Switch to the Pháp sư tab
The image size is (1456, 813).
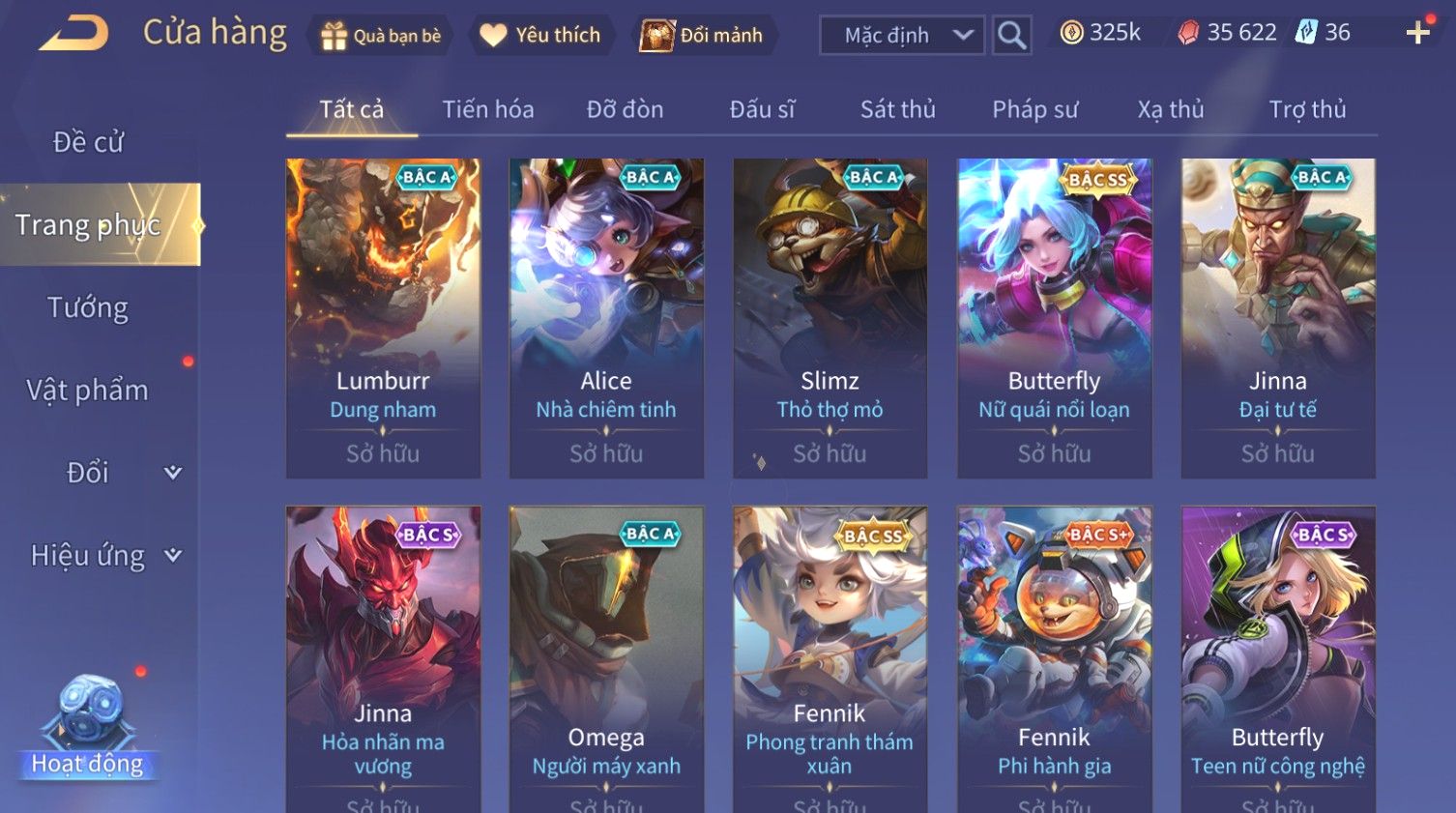click(1034, 109)
